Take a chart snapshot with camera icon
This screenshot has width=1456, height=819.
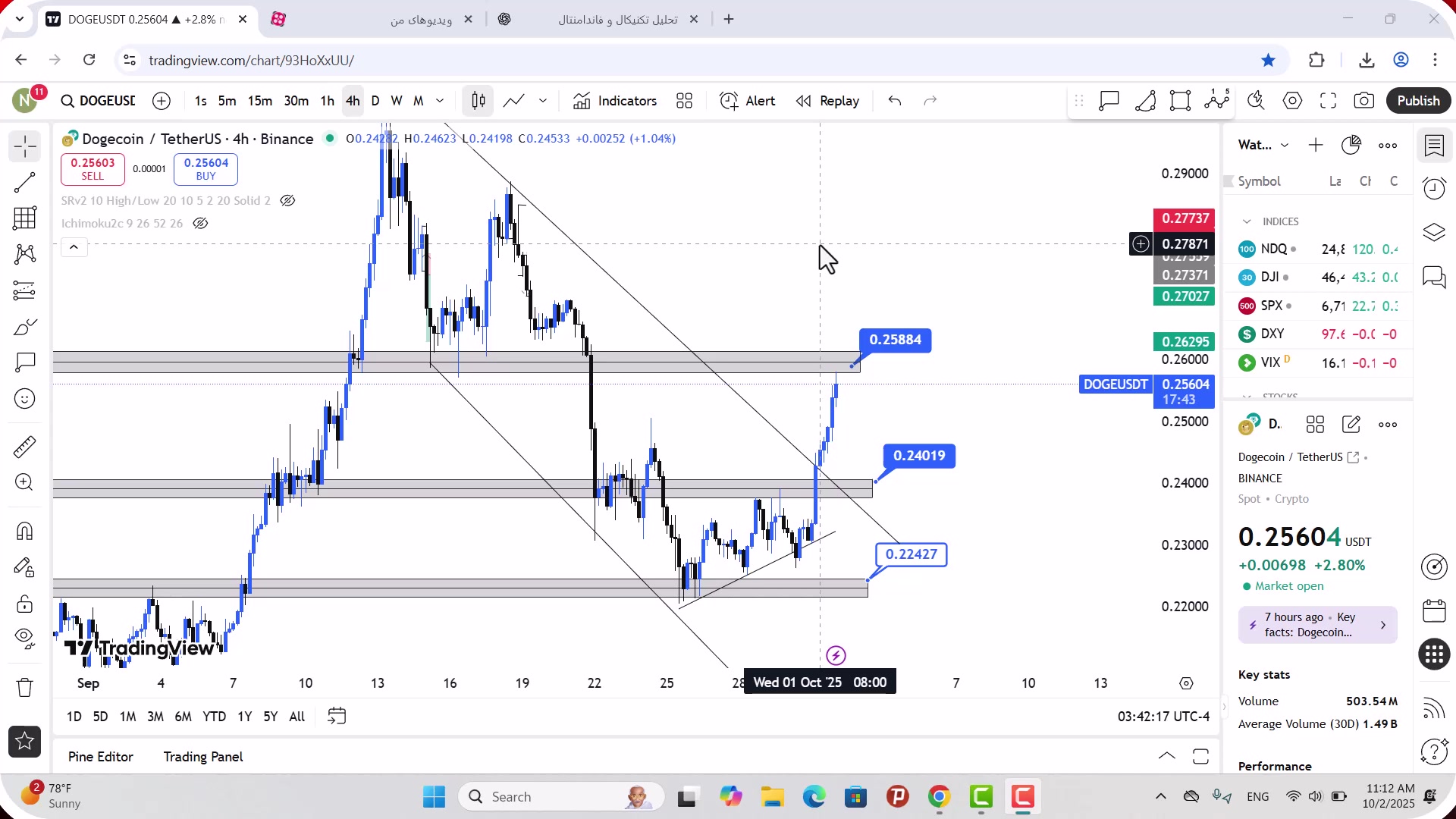pyautogui.click(x=1364, y=101)
